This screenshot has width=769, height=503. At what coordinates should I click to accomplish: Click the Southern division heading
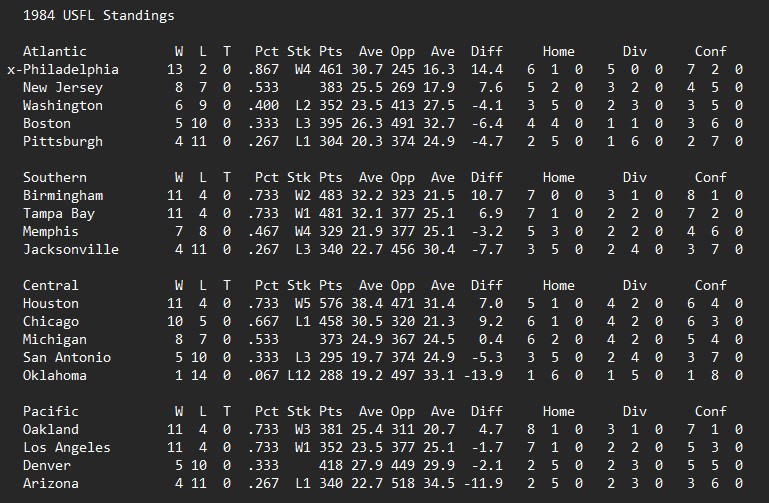54,177
